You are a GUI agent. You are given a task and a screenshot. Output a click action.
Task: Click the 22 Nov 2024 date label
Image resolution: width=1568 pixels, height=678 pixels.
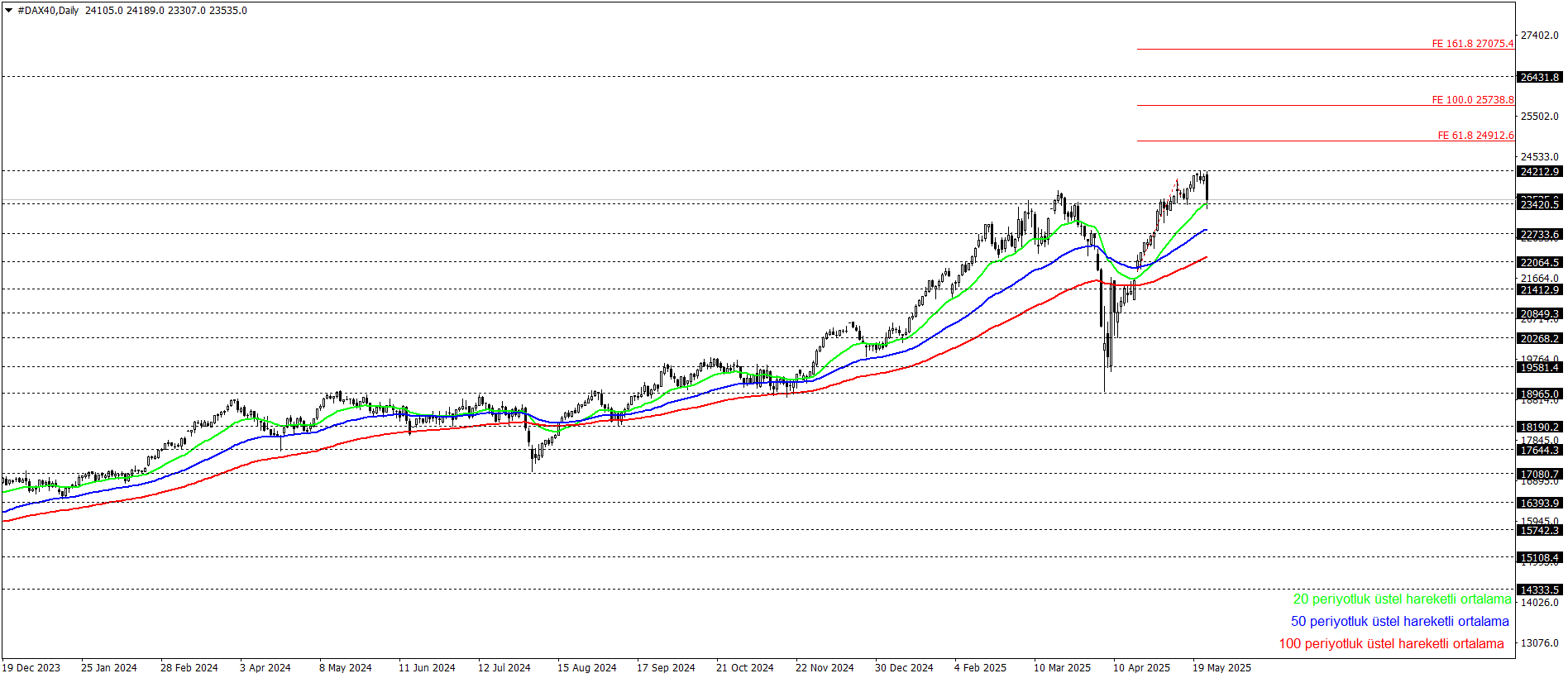[825, 668]
